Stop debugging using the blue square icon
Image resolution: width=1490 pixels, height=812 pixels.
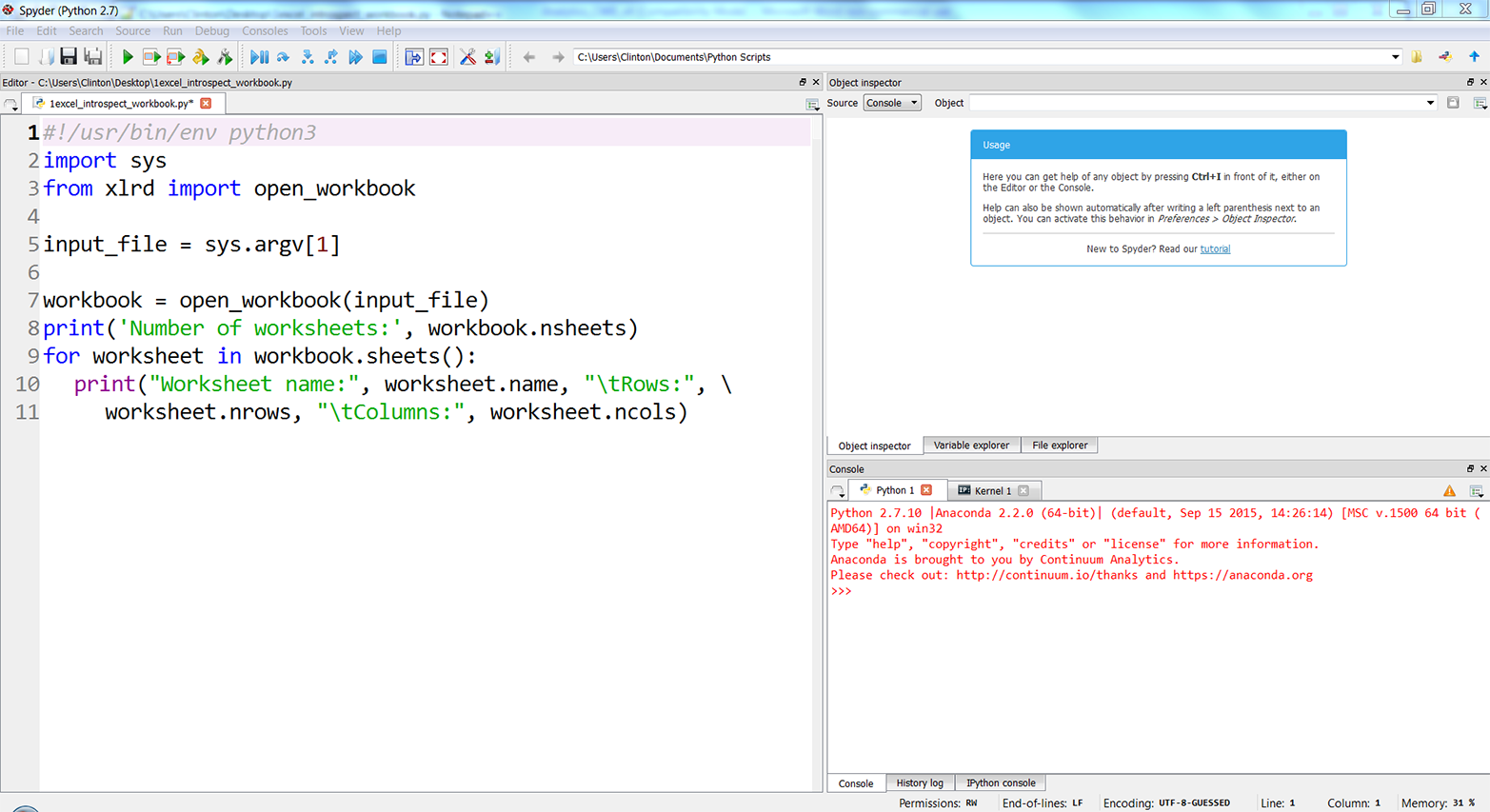(x=379, y=56)
